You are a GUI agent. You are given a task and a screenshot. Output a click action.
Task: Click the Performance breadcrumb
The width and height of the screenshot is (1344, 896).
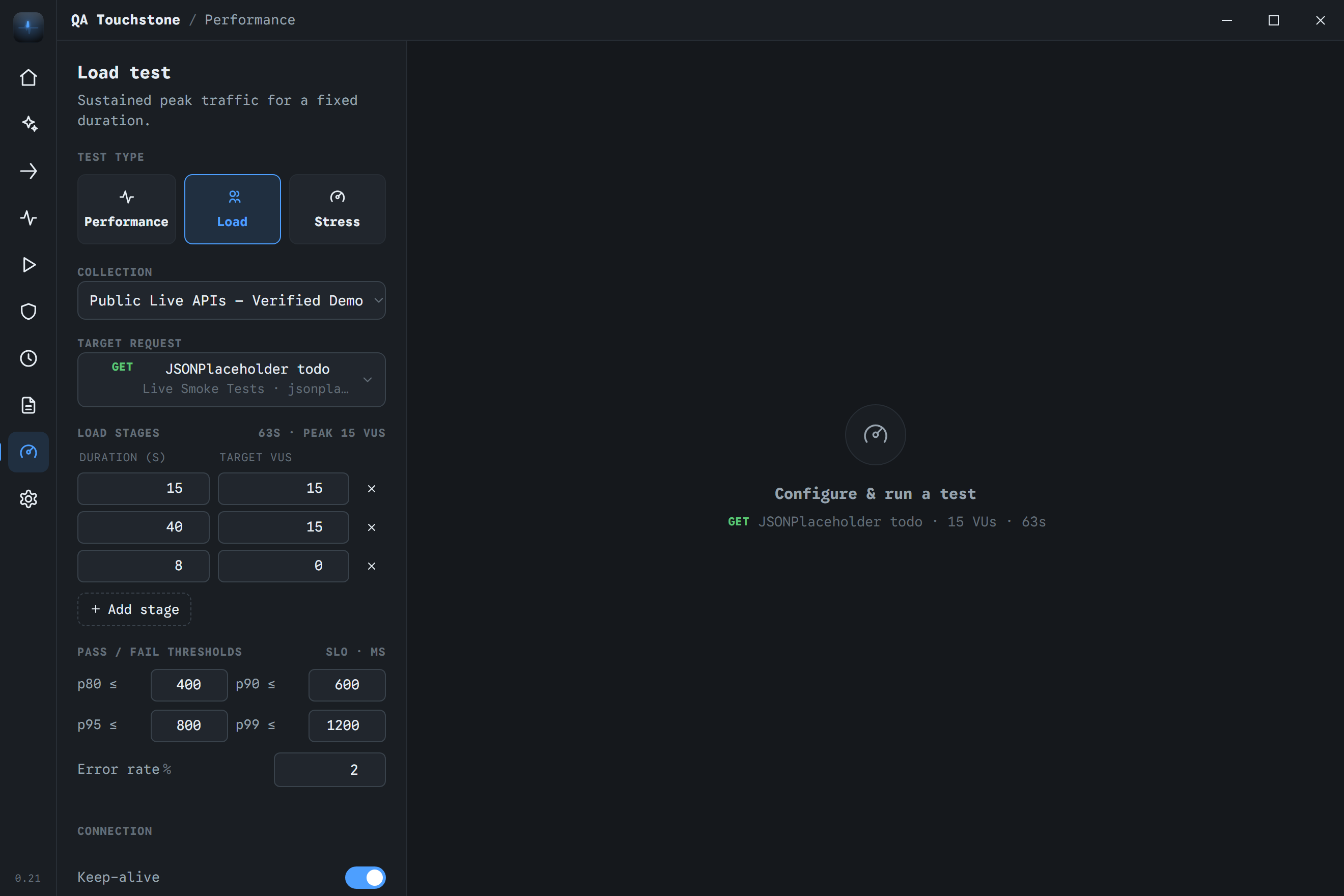coord(250,20)
